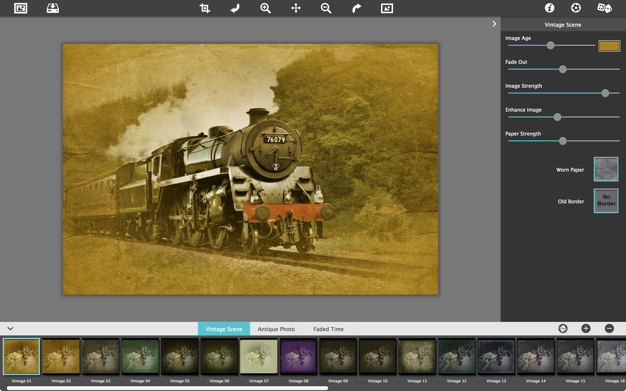Collapse the preset strip chevron
Viewport: 626px width, 391px height.
[10, 329]
